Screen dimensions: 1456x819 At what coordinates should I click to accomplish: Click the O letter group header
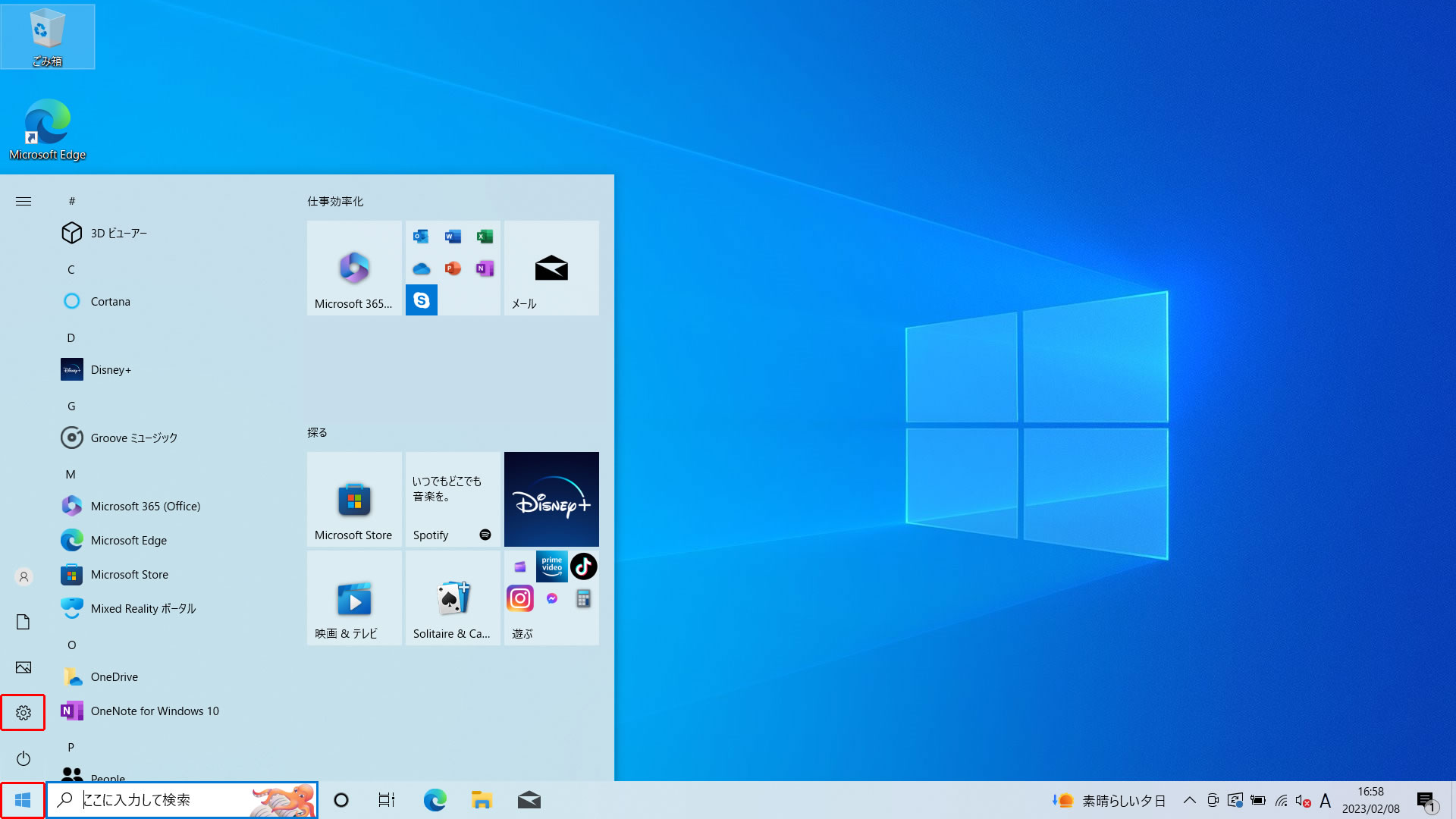coord(71,645)
